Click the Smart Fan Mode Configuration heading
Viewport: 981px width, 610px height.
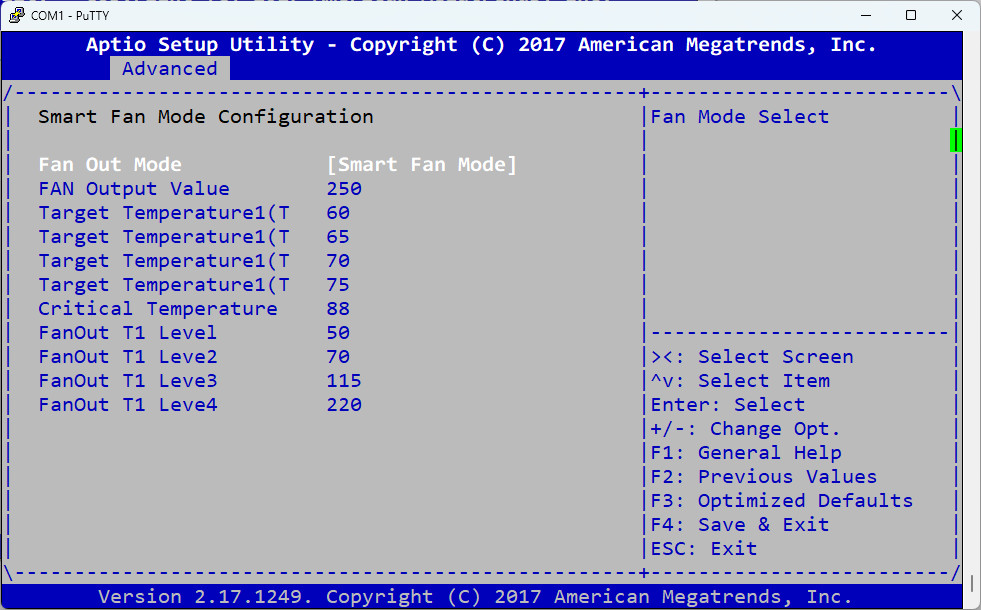pos(206,116)
